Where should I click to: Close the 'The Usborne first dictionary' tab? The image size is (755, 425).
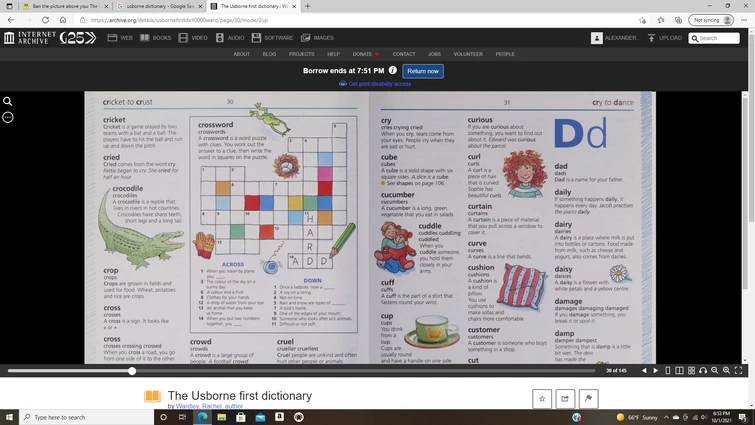point(294,6)
